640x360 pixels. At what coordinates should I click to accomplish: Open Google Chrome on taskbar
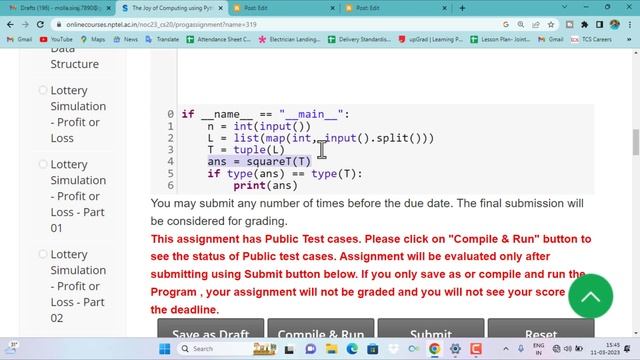pyautogui.click(x=434, y=349)
